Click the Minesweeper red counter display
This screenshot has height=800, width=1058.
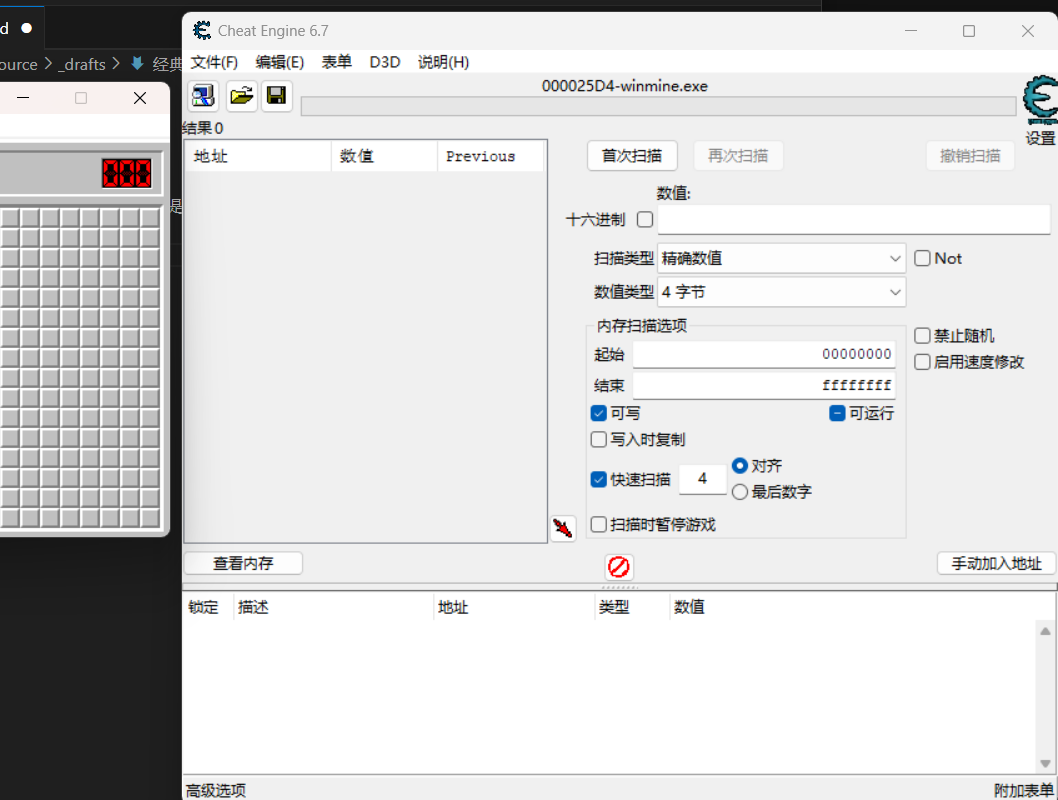pyautogui.click(x=127, y=173)
